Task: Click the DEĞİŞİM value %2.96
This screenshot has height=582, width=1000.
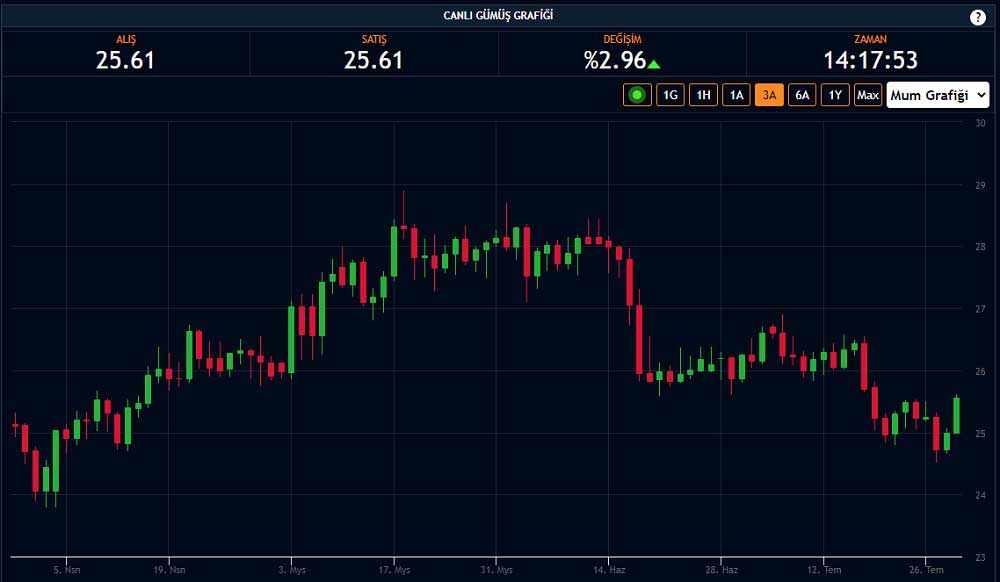Action: (x=615, y=61)
